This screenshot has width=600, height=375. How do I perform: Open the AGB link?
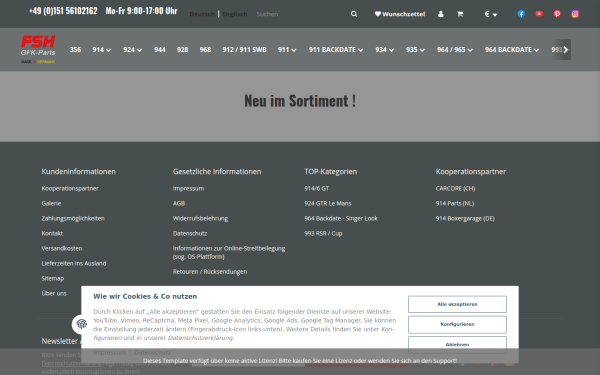tap(179, 203)
